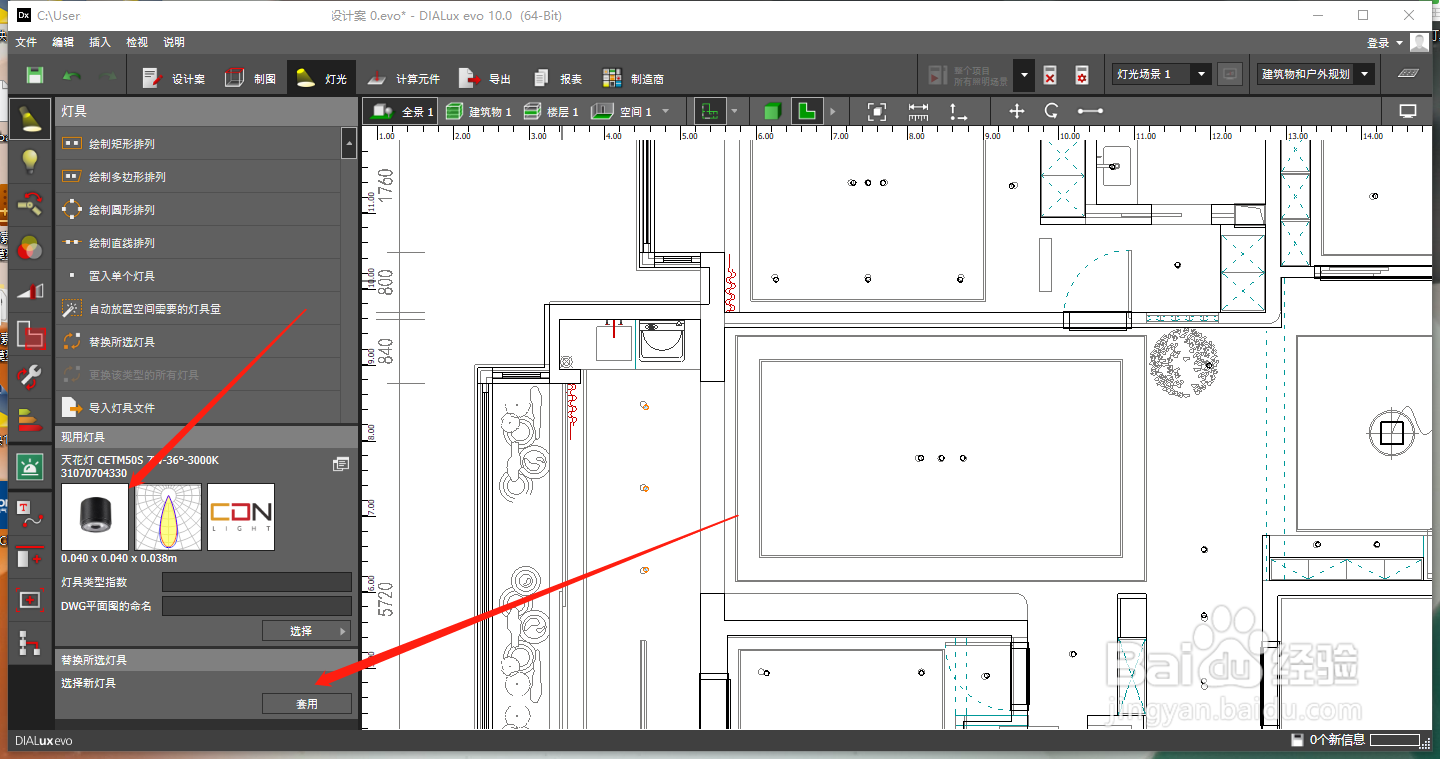The image size is (1440, 759).
Task: Click the green save disk icon
Action: pyautogui.click(x=34, y=76)
